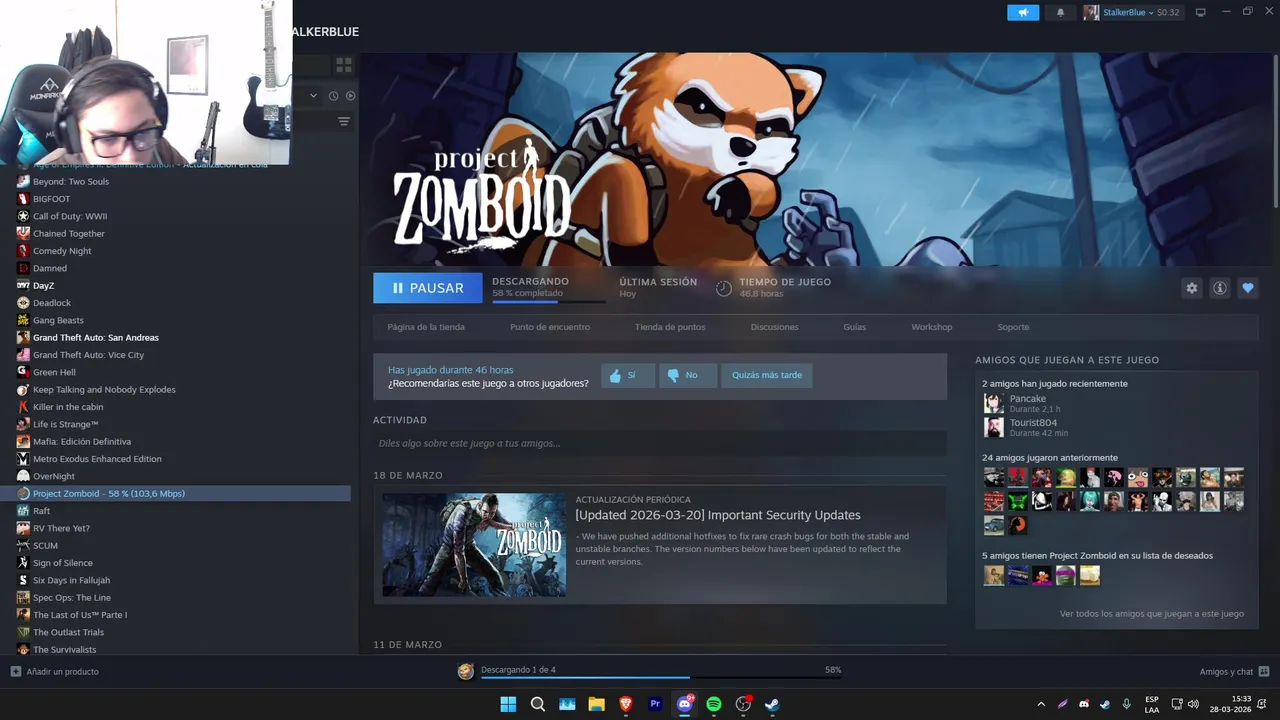The height and width of the screenshot is (720, 1280).
Task: Select Metro Exodus Enhanced Edition
Action: coord(97,459)
